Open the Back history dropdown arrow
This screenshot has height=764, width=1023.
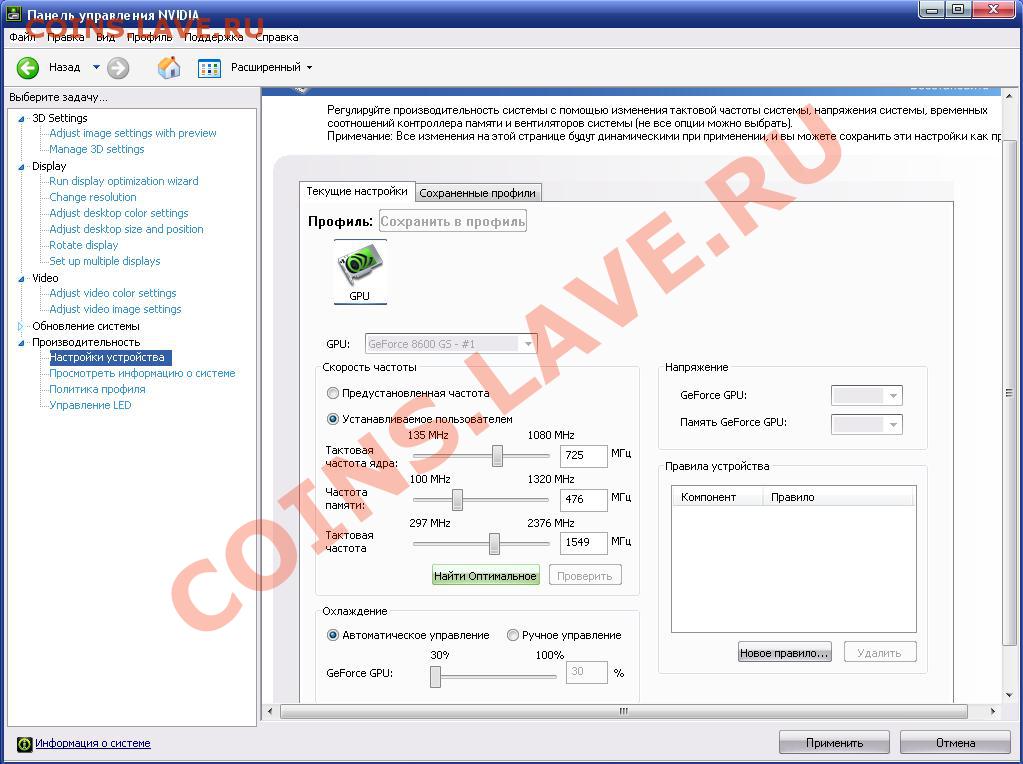coord(97,67)
